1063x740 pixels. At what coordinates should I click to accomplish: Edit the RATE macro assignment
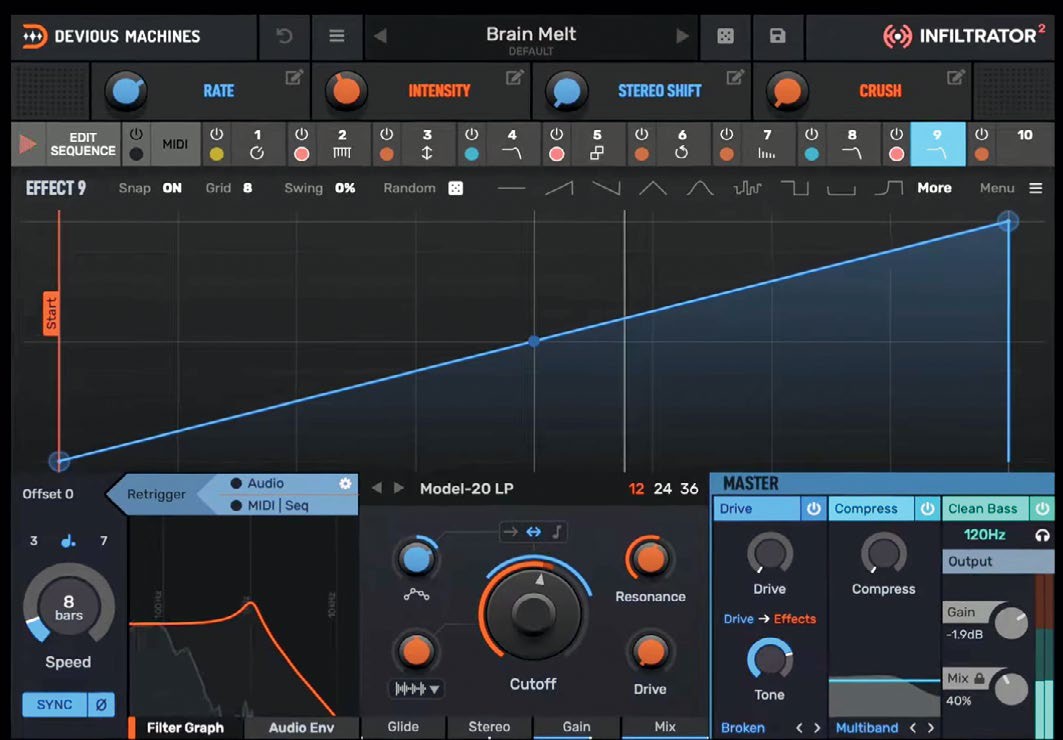pos(294,77)
